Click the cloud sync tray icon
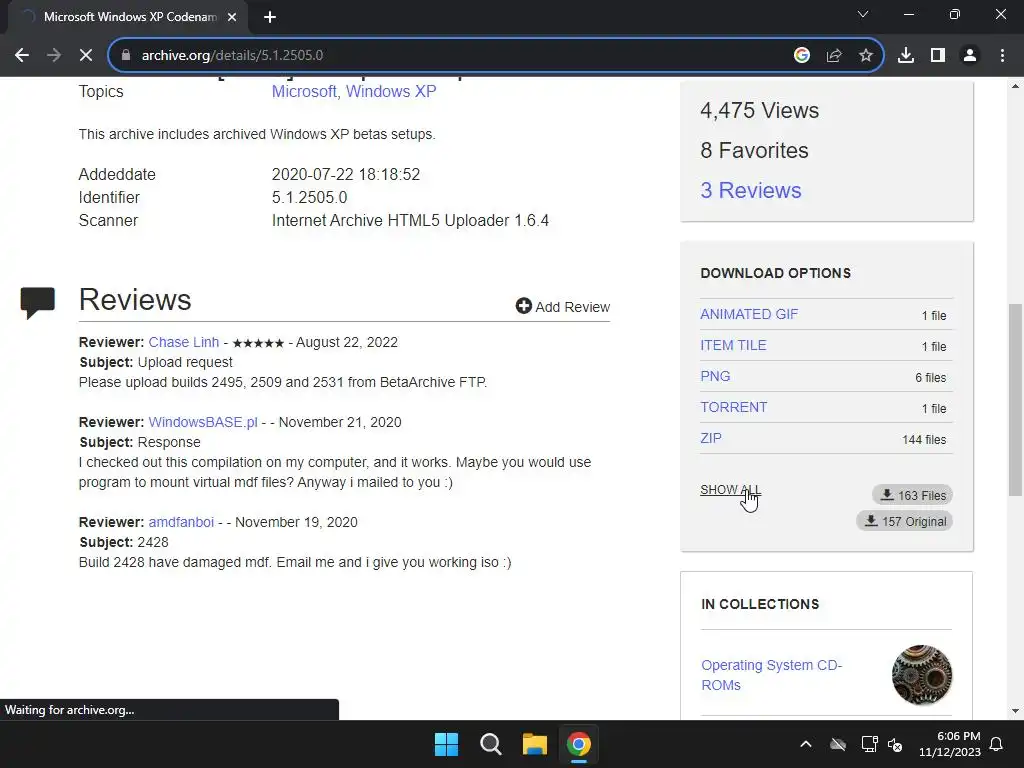 838,744
